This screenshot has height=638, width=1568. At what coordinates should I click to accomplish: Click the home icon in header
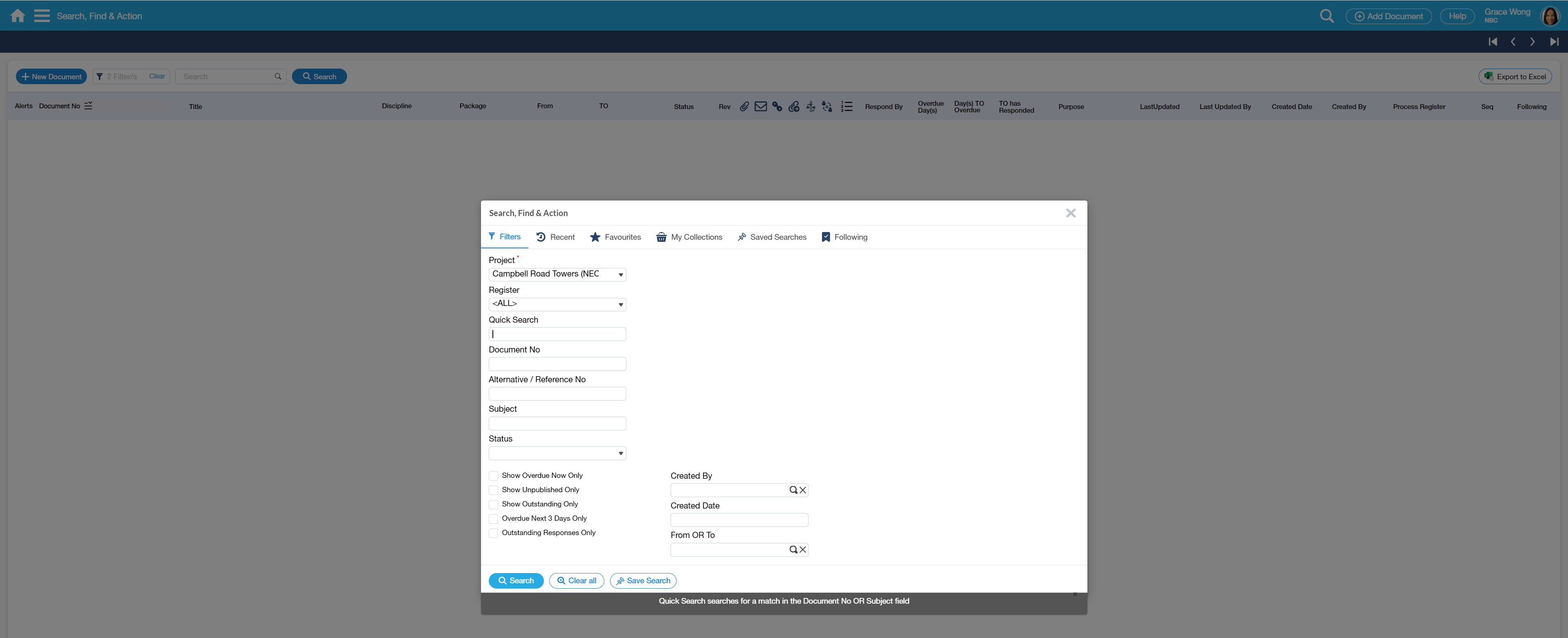pyautogui.click(x=18, y=16)
